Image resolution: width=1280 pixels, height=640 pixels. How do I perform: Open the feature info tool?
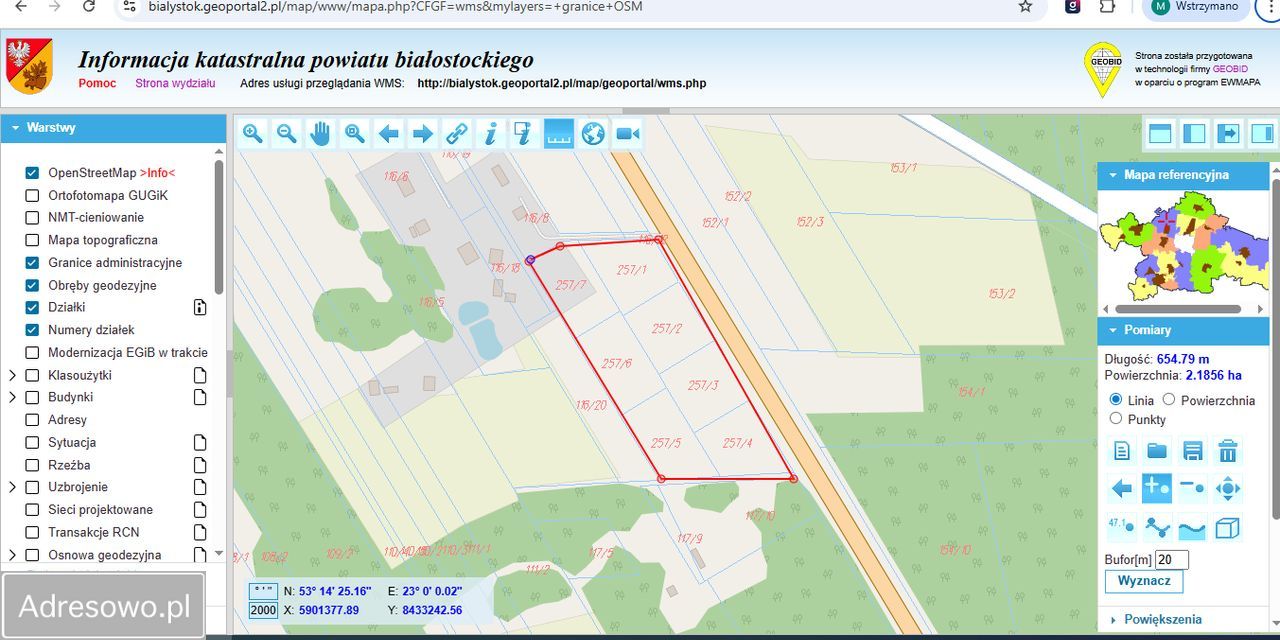click(x=490, y=133)
